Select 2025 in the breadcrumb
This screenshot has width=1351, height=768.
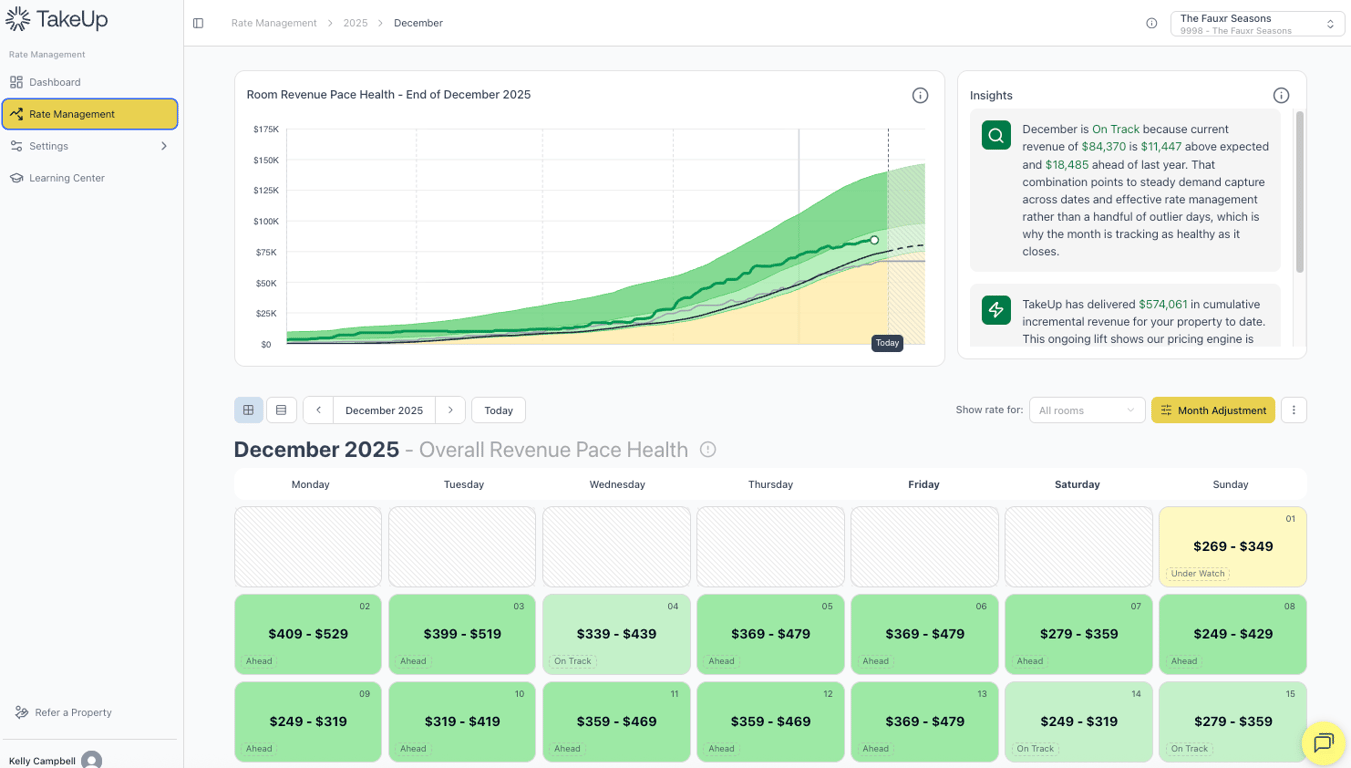point(355,22)
